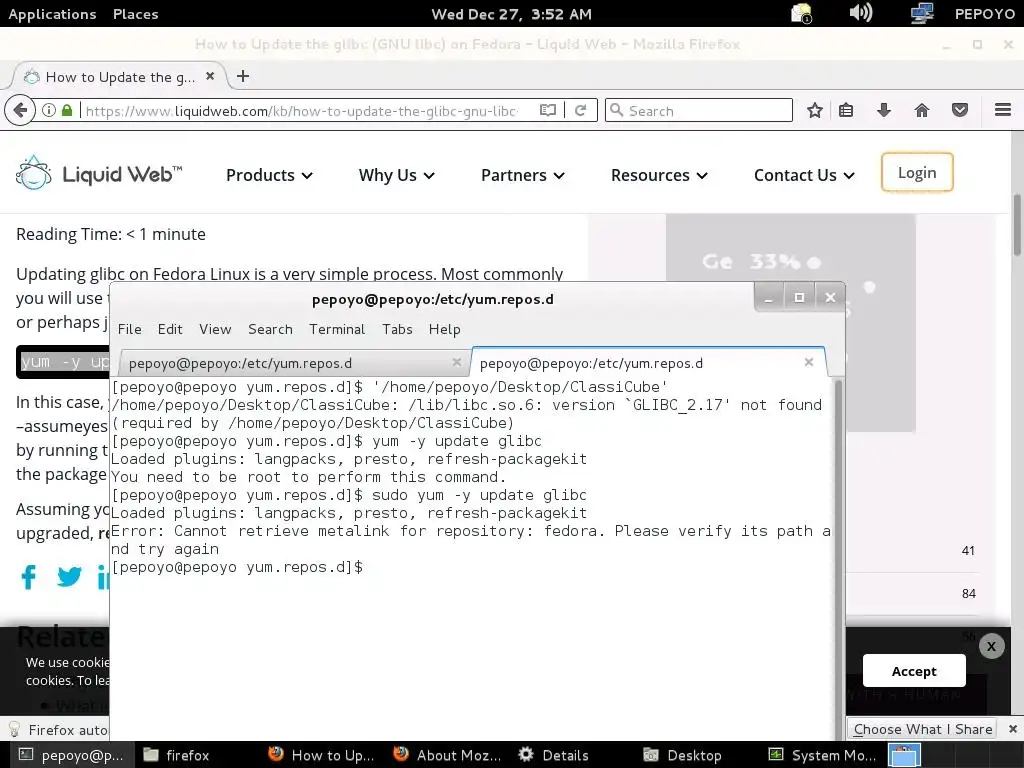Expand the Products dropdown menu
Viewport: 1024px width, 768px height.
click(269, 175)
